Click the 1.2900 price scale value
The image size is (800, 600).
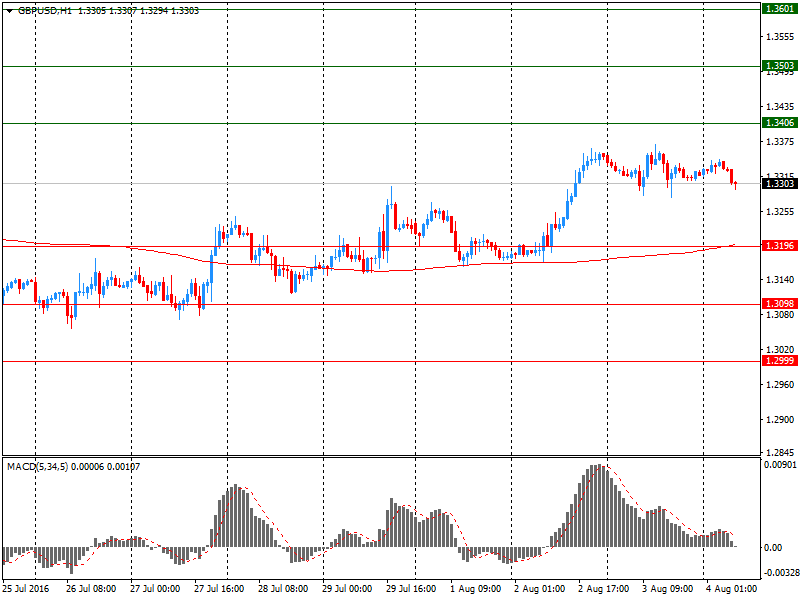pyautogui.click(x=780, y=419)
